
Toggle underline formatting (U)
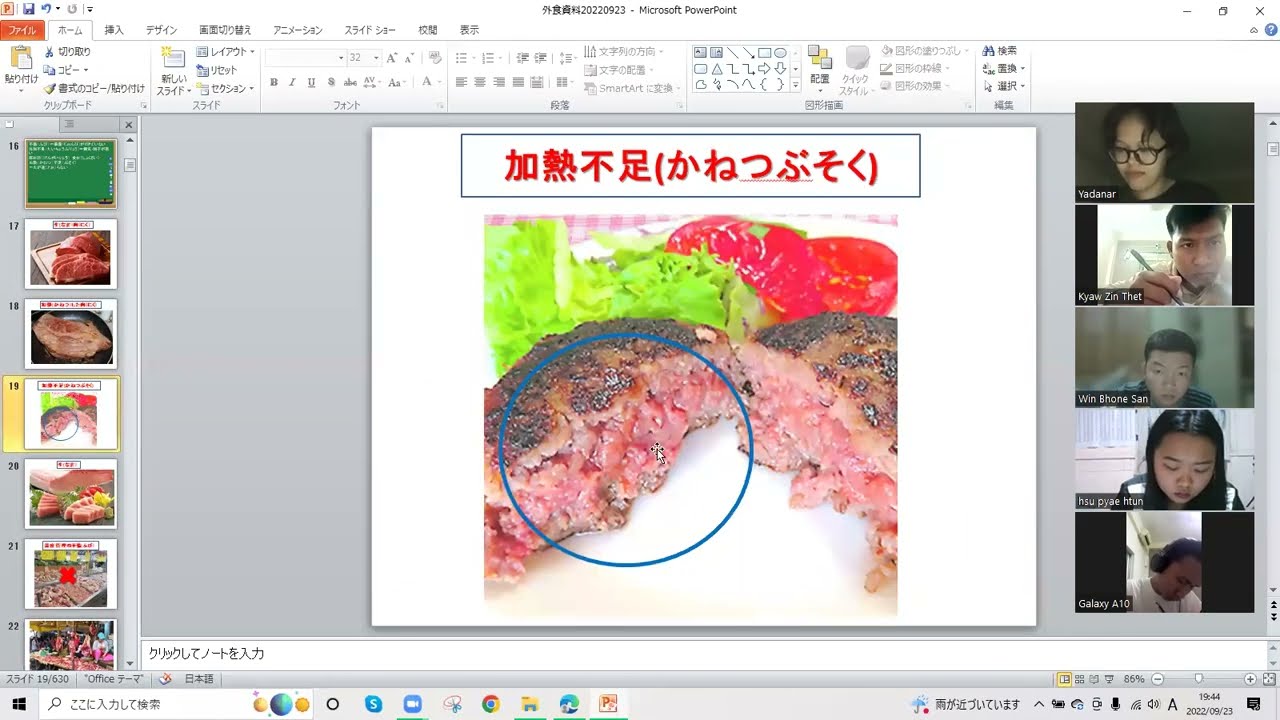(x=311, y=82)
